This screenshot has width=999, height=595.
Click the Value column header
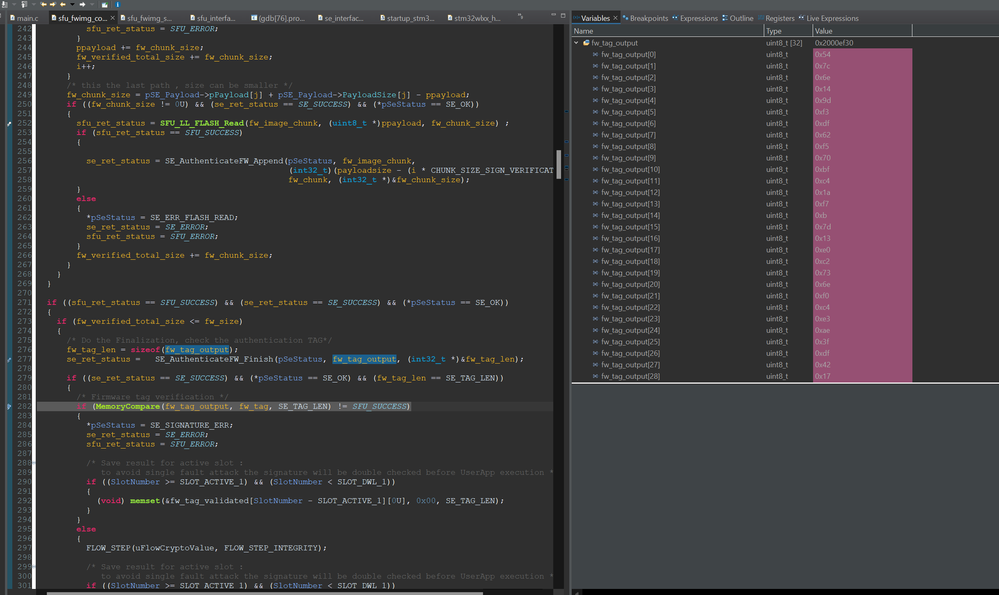point(824,32)
